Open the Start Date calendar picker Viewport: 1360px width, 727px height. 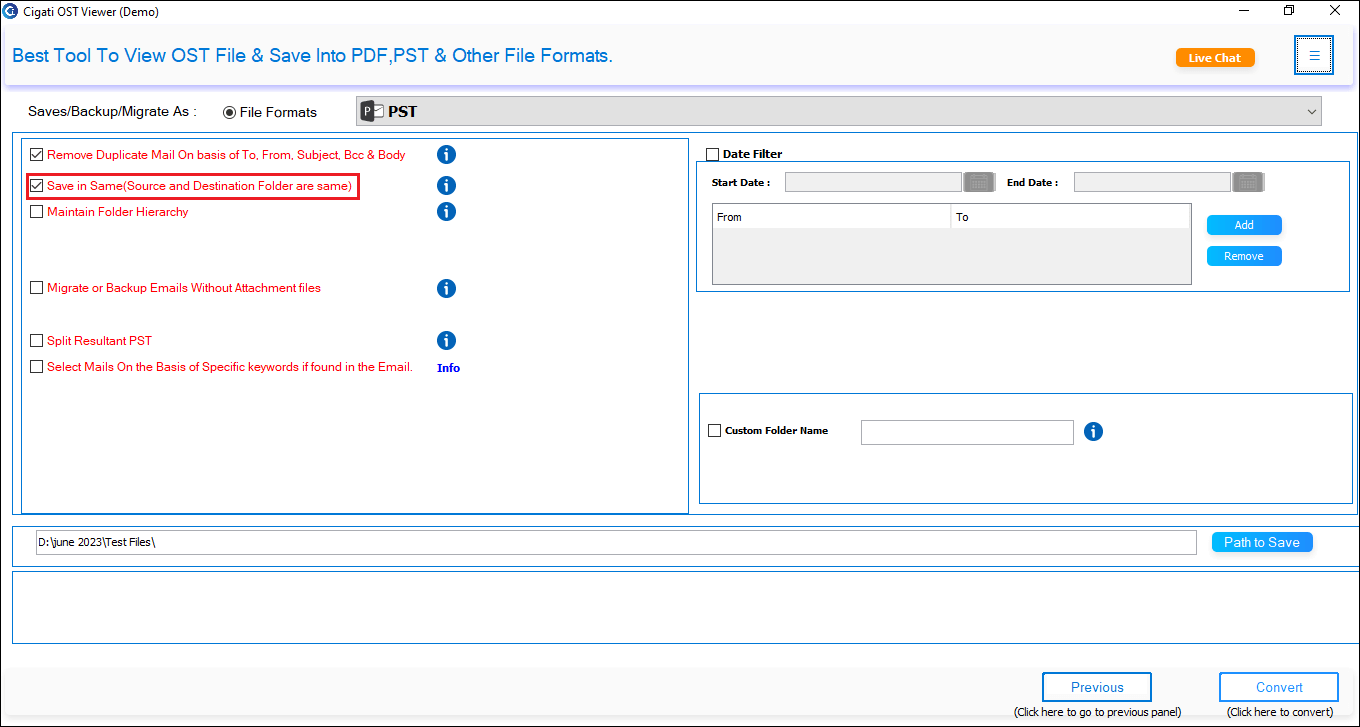(x=978, y=182)
